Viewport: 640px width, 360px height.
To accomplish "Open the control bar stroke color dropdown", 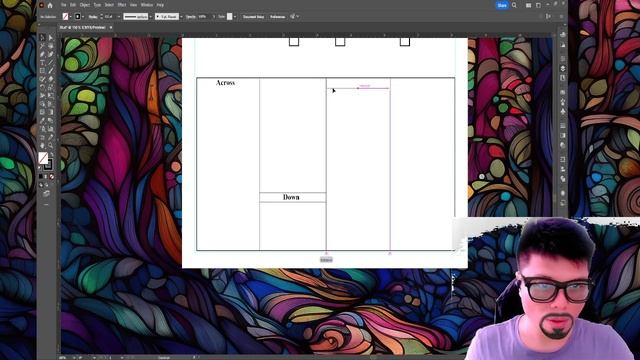I will (83, 17).
